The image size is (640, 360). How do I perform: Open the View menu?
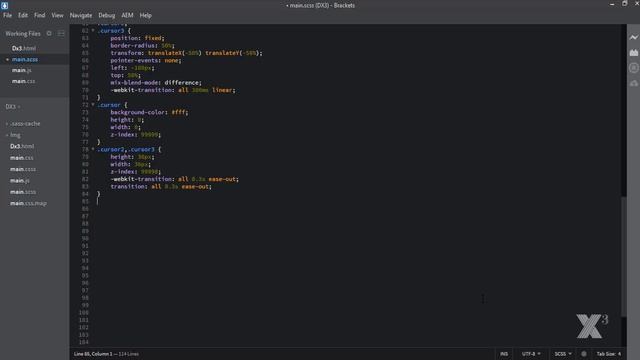(57, 15)
